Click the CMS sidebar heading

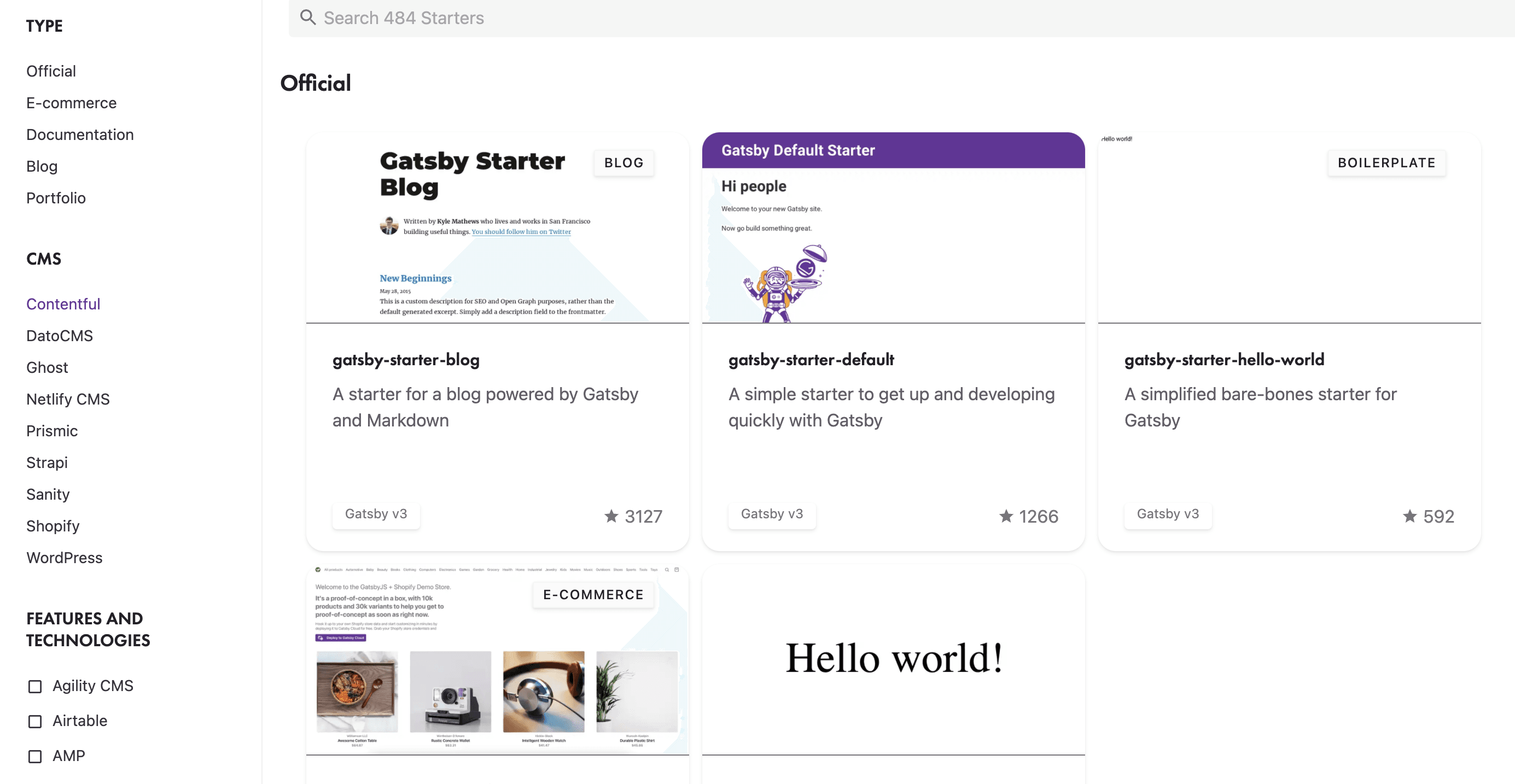point(44,259)
